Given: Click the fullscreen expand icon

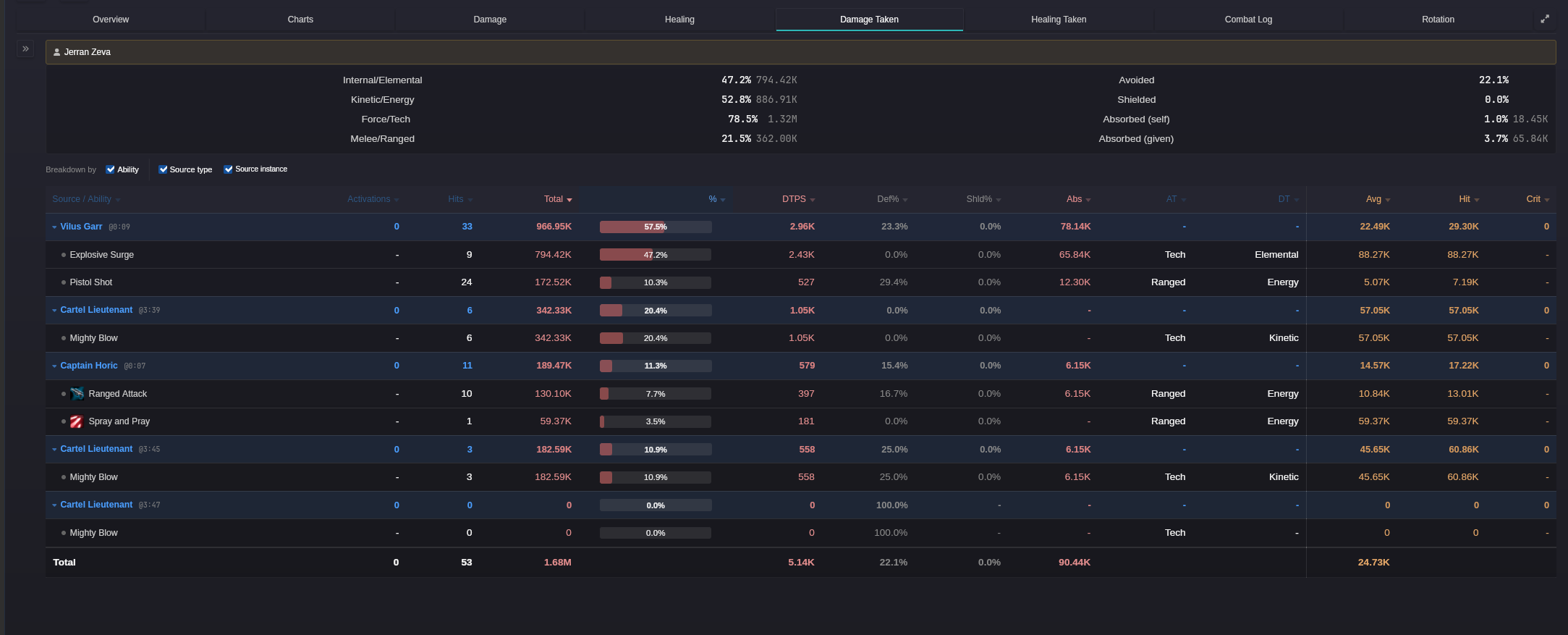Looking at the screenshot, I should (1545, 19).
